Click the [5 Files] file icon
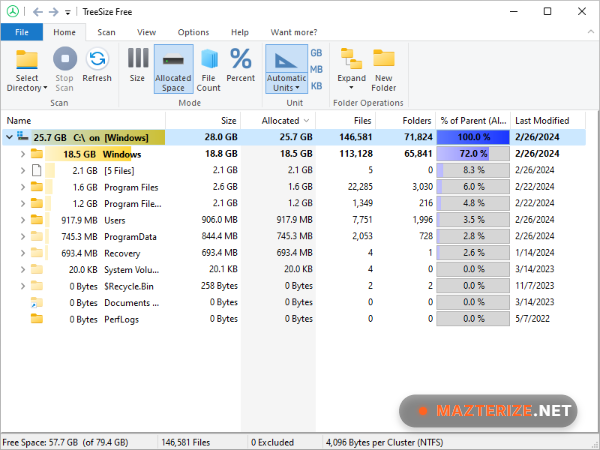Screen dimensions: 600x450 (x=36, y=170)
